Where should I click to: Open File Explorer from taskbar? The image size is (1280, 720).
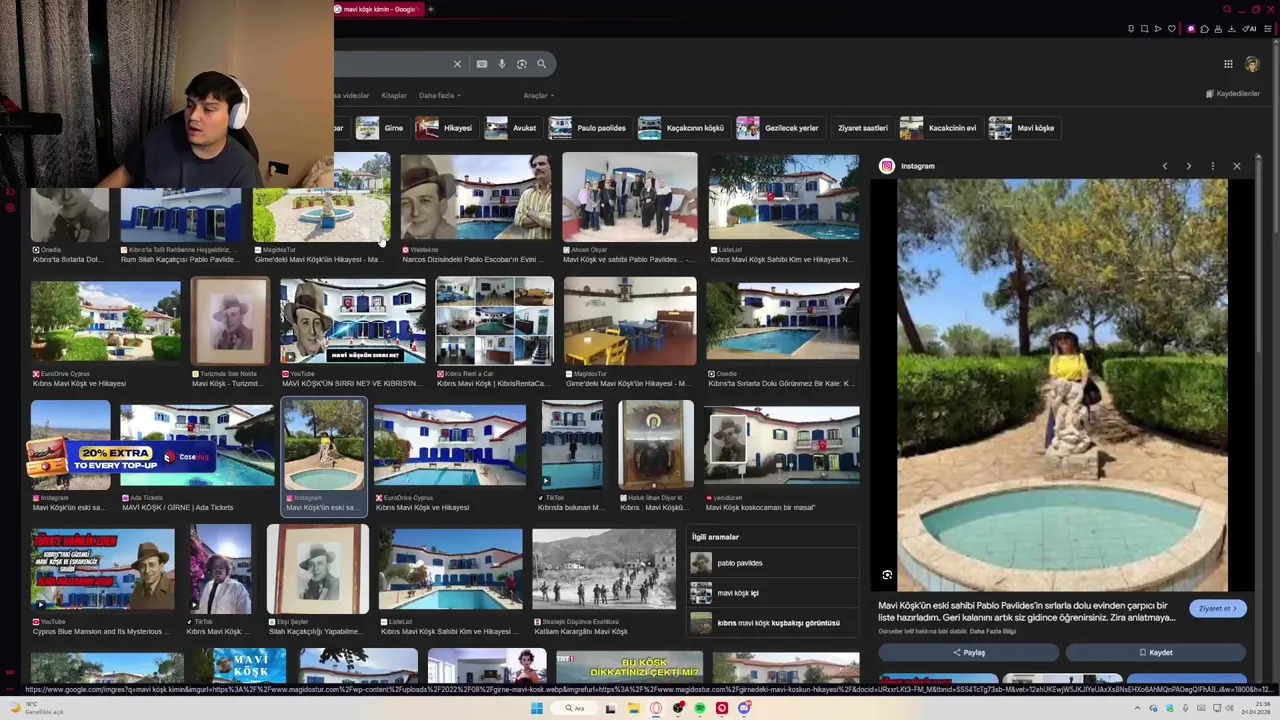pyautogui.click(x=633, y=708)
